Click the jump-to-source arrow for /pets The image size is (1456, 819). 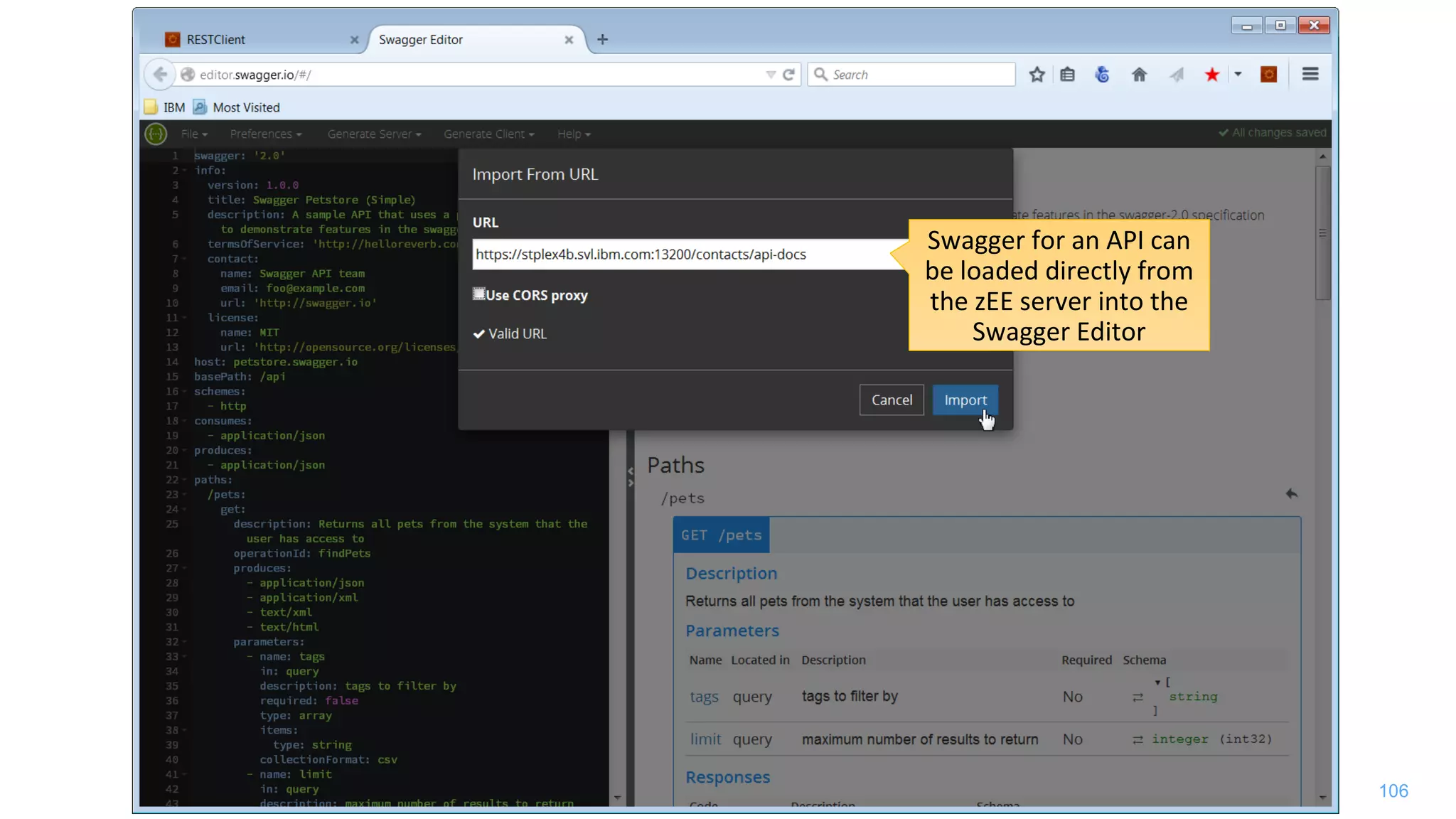tap(1292, 493)
